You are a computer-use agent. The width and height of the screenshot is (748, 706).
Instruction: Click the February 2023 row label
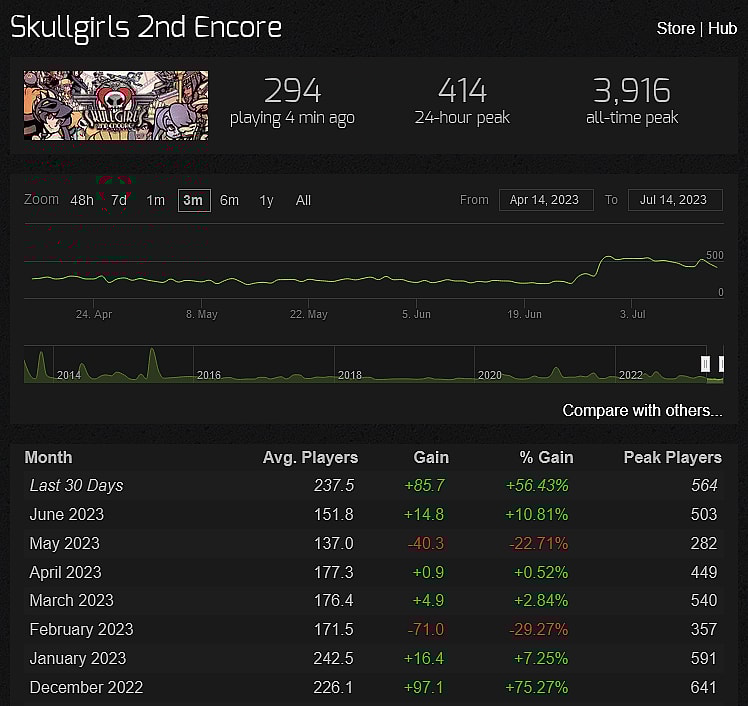(x=82, y=630)
